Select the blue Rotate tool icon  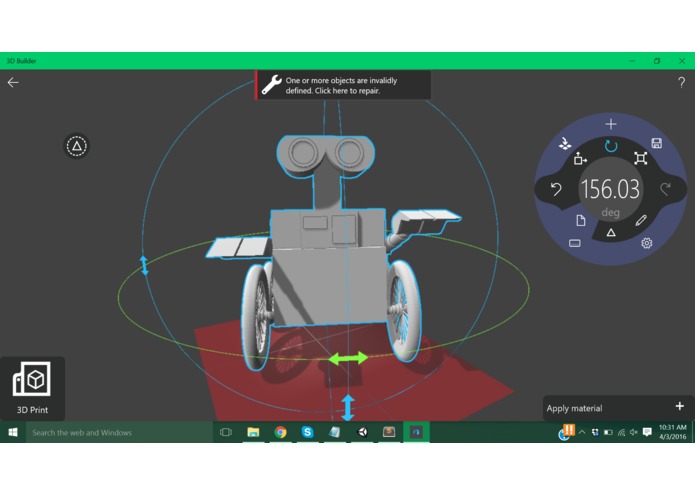(611, 146)
